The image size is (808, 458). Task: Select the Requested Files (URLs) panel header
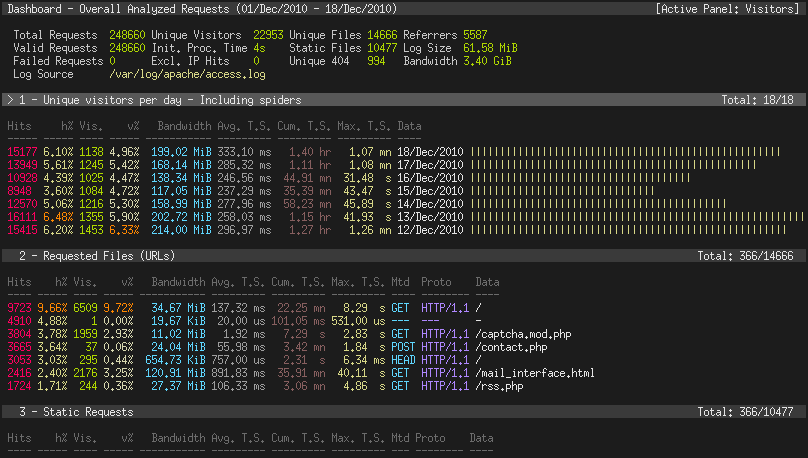click(404, 256)
